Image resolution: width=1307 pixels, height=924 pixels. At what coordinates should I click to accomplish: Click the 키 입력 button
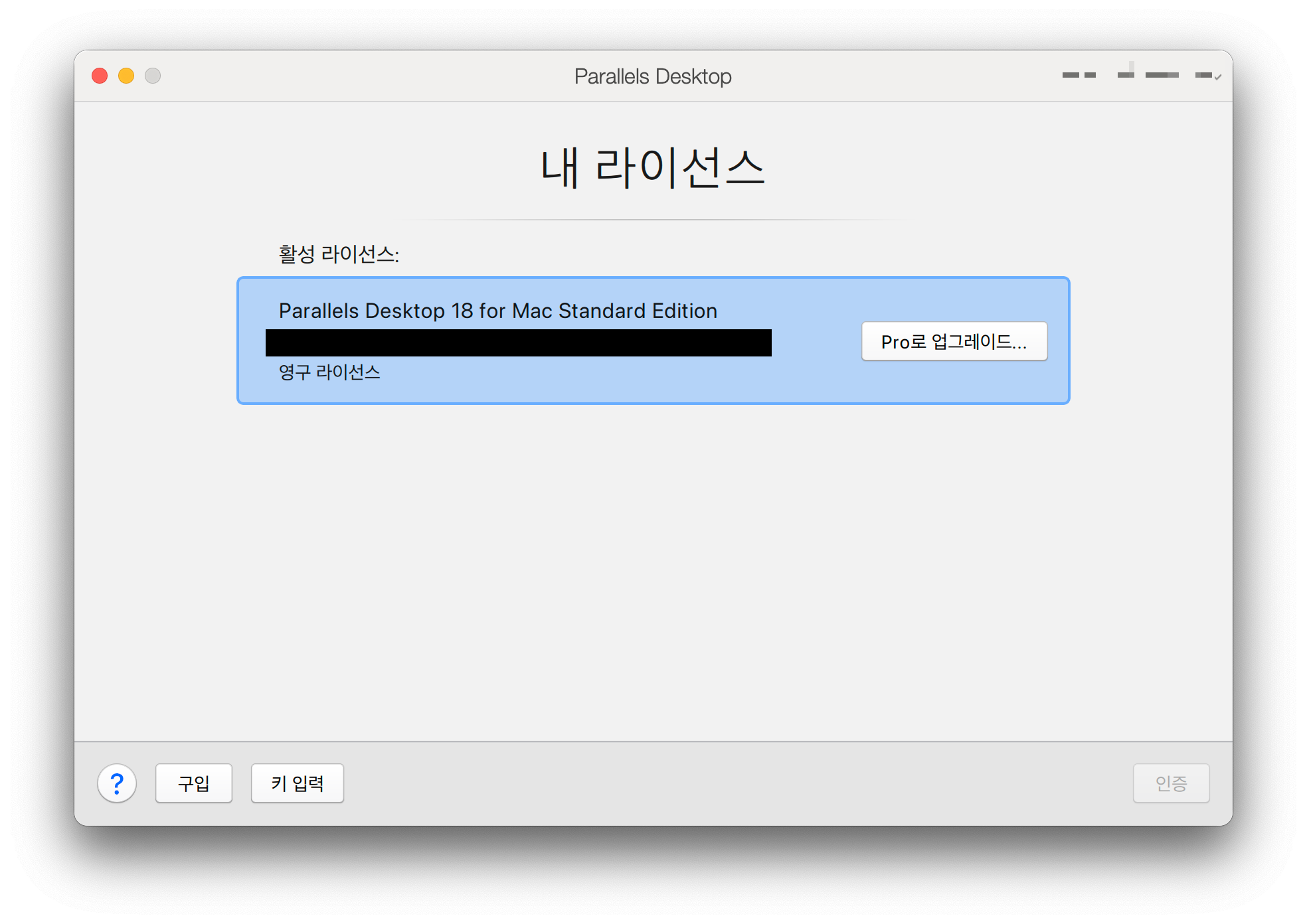tap(297, 783)
